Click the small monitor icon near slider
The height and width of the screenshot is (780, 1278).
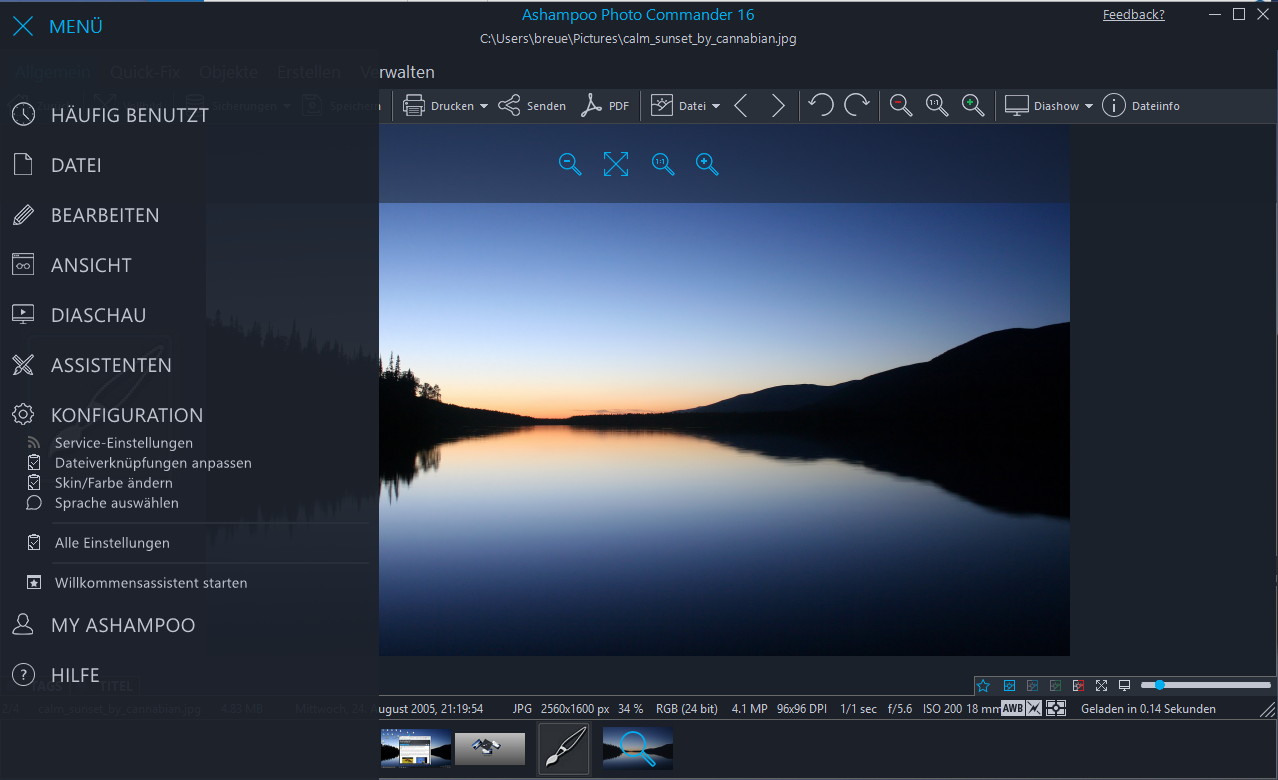(x=1124, y=686)
